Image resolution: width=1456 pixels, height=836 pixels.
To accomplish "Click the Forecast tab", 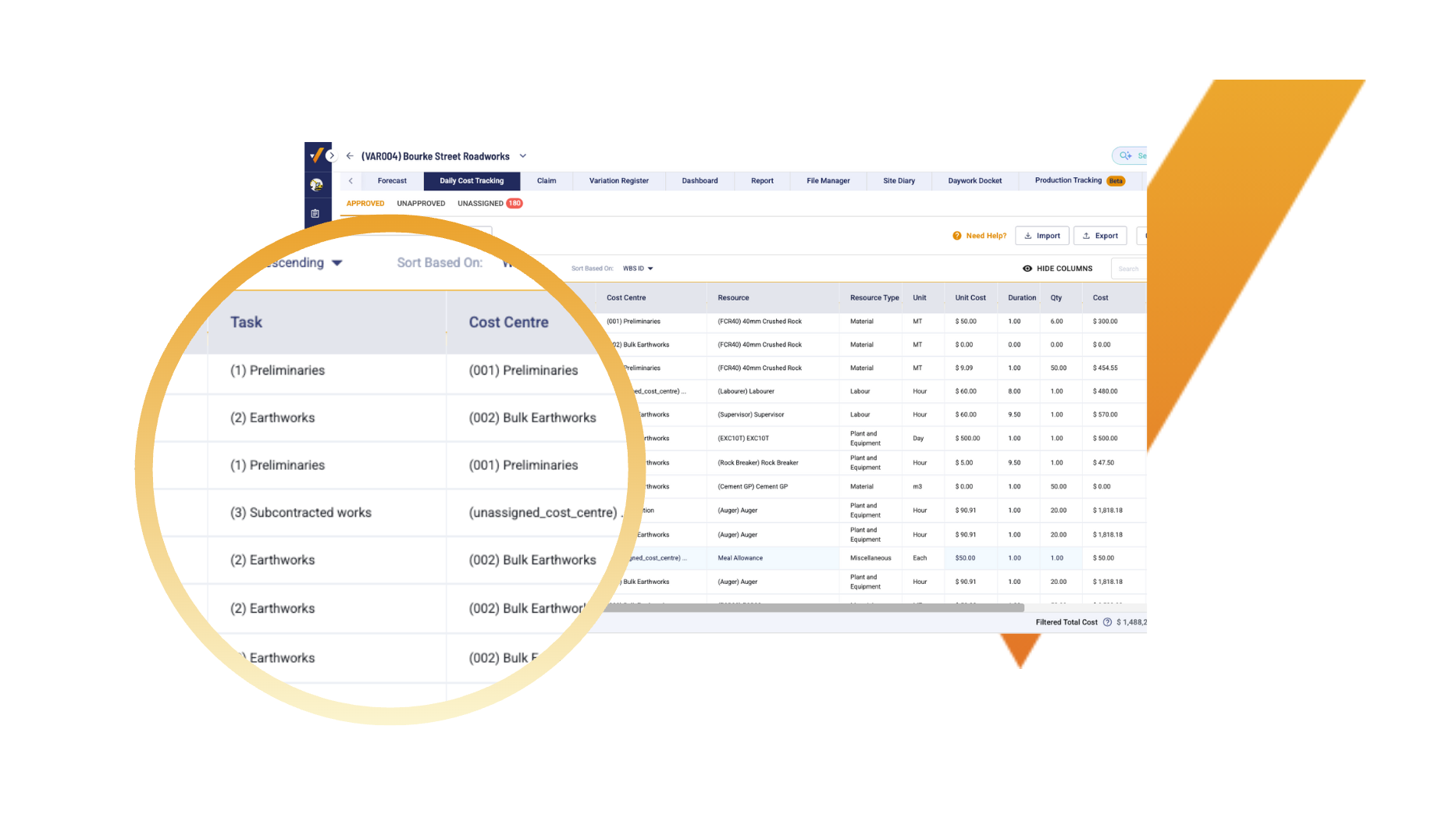I will [x=392, y=180].
